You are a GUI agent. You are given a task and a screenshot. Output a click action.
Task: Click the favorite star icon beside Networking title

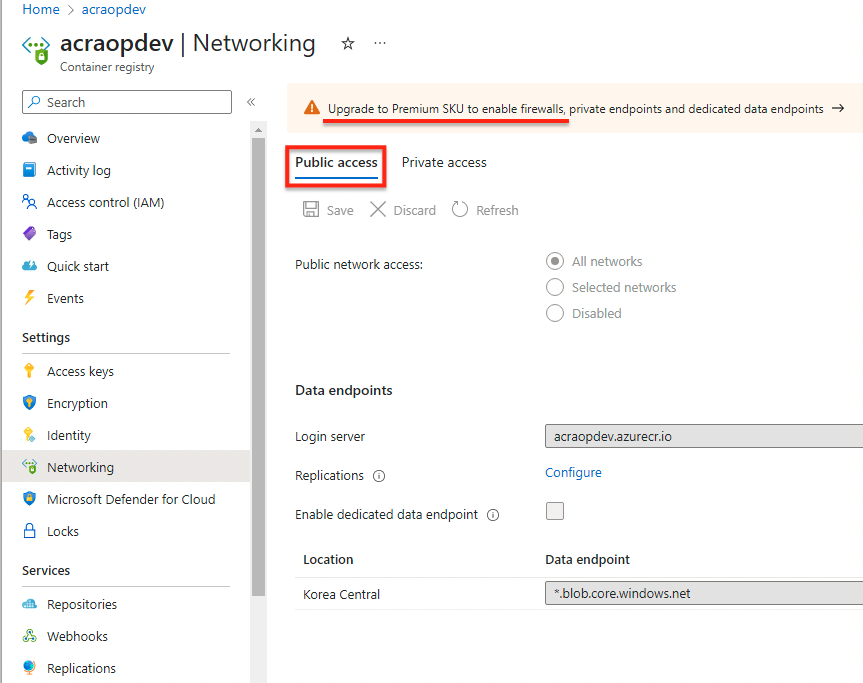click(x=347, y=43)
